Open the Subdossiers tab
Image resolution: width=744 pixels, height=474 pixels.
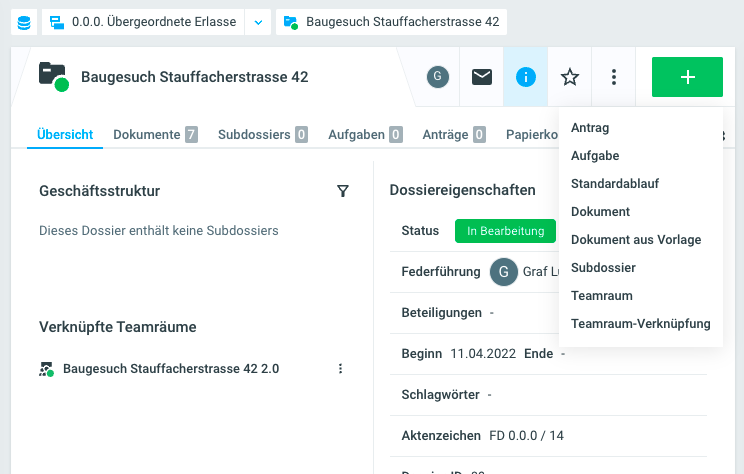[x=262, y=134]
